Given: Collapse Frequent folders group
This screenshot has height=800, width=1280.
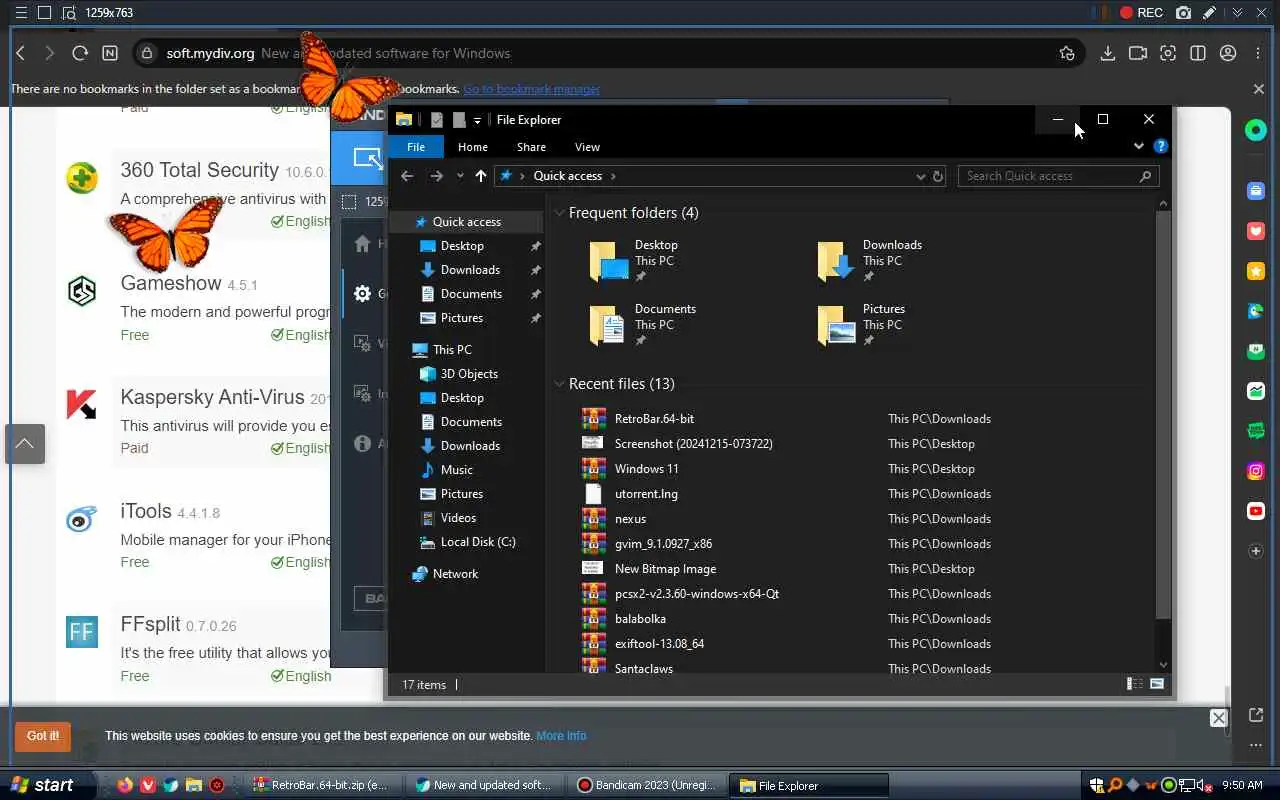Looking at the screenshot, I should pyautogui.click(x=559, y=213).
